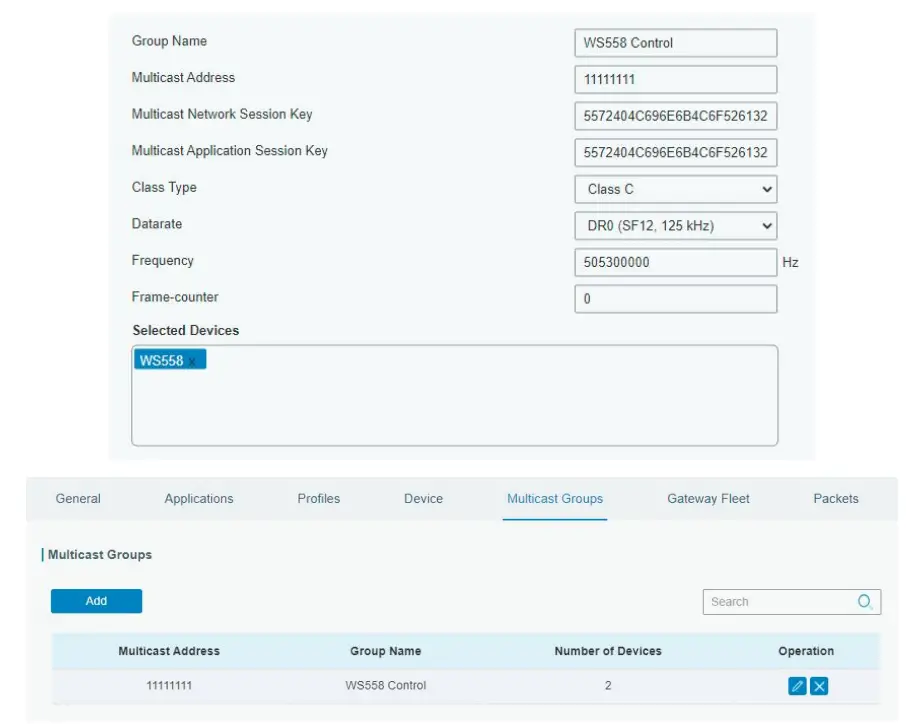
Task: Focus the Group Name field
Action: (x=675, y=43)
